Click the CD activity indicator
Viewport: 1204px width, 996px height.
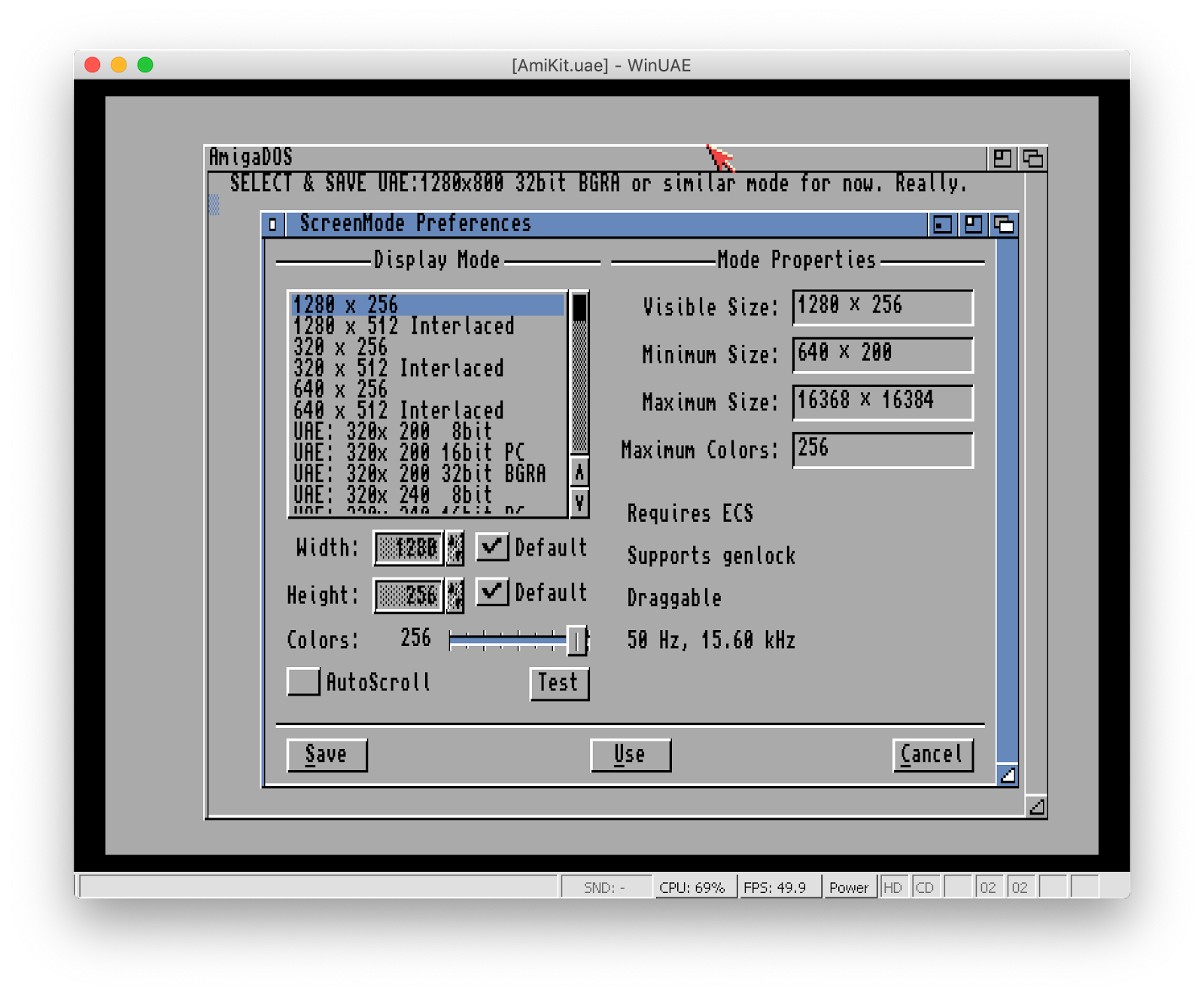click(925, 887)
